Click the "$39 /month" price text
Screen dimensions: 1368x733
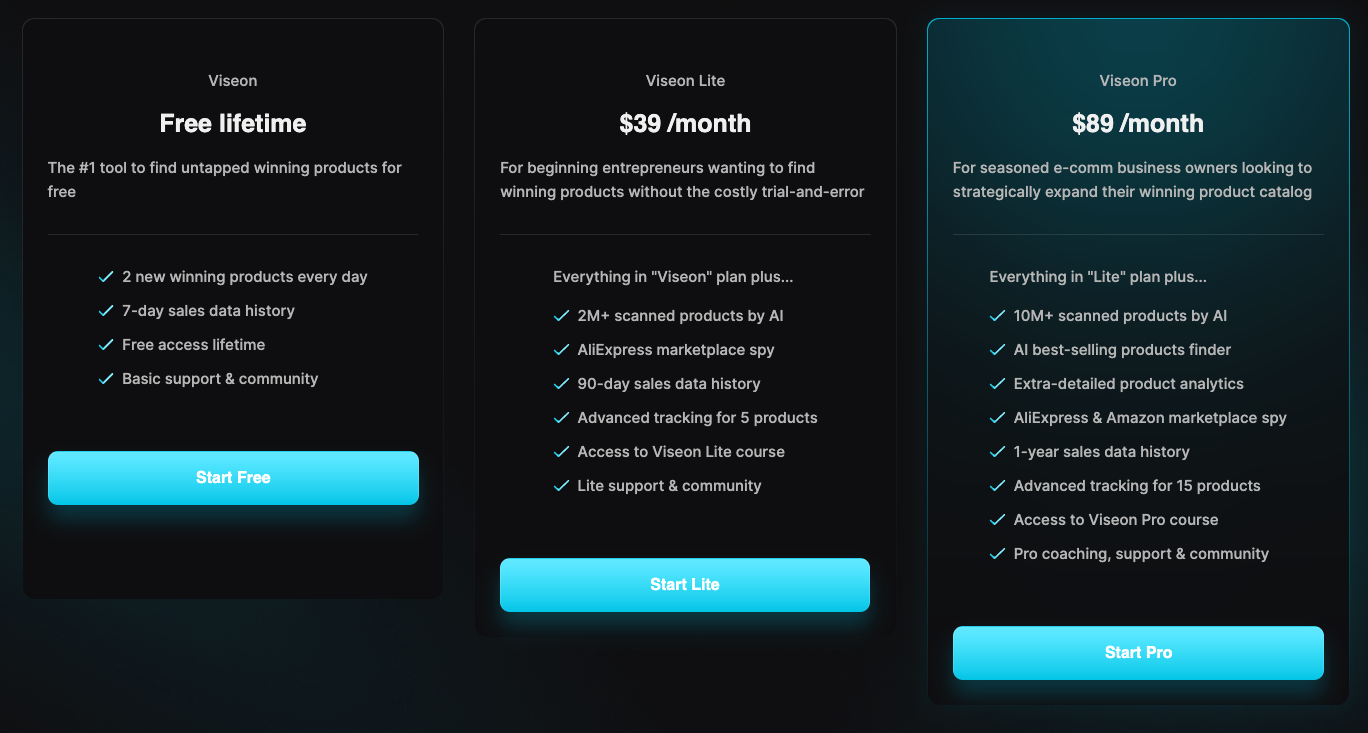[685, 123]
